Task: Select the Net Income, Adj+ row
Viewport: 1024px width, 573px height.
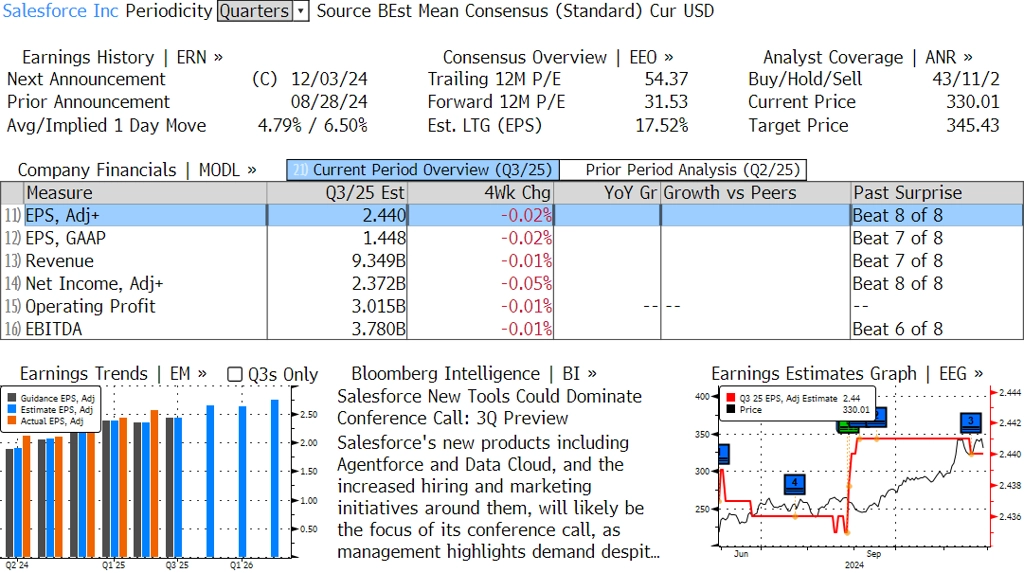Action: [512, 284]
